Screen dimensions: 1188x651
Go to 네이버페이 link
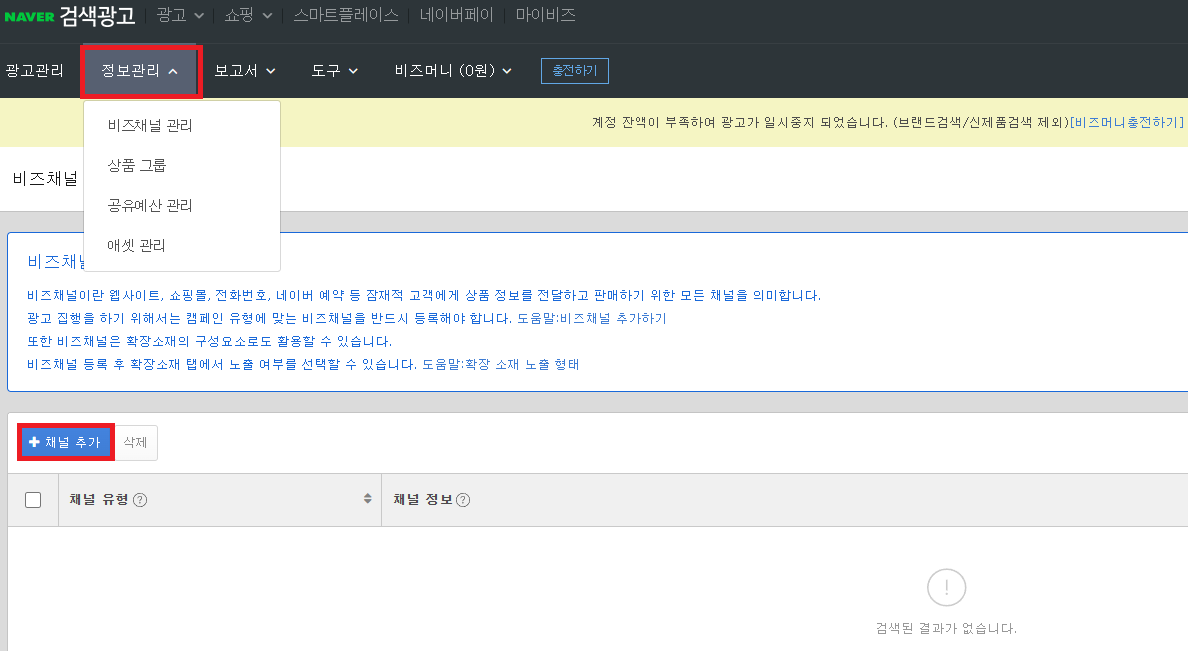tap(456, 15)
